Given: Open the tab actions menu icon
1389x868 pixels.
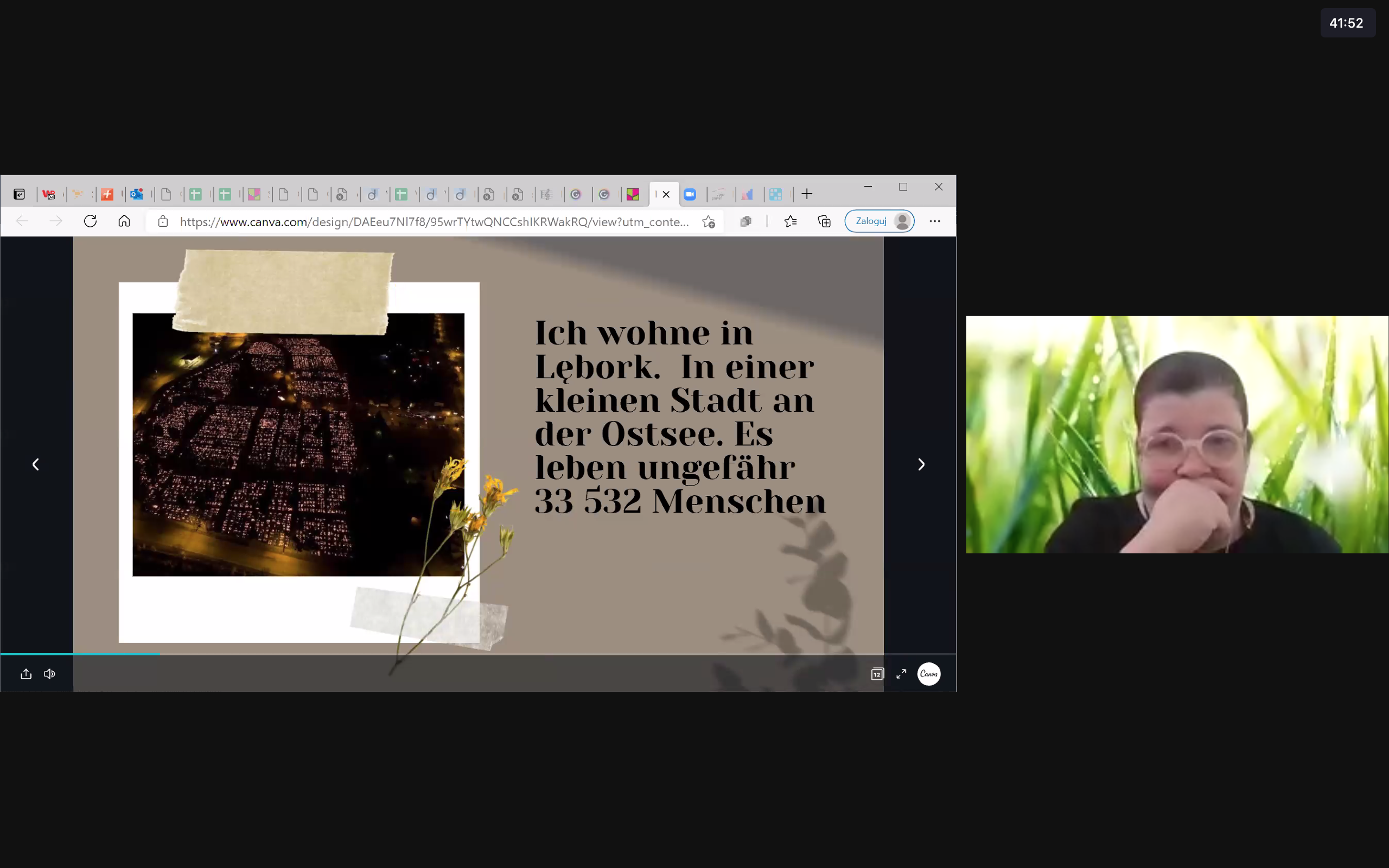Looking at the screenshot, I should [20, 195].
